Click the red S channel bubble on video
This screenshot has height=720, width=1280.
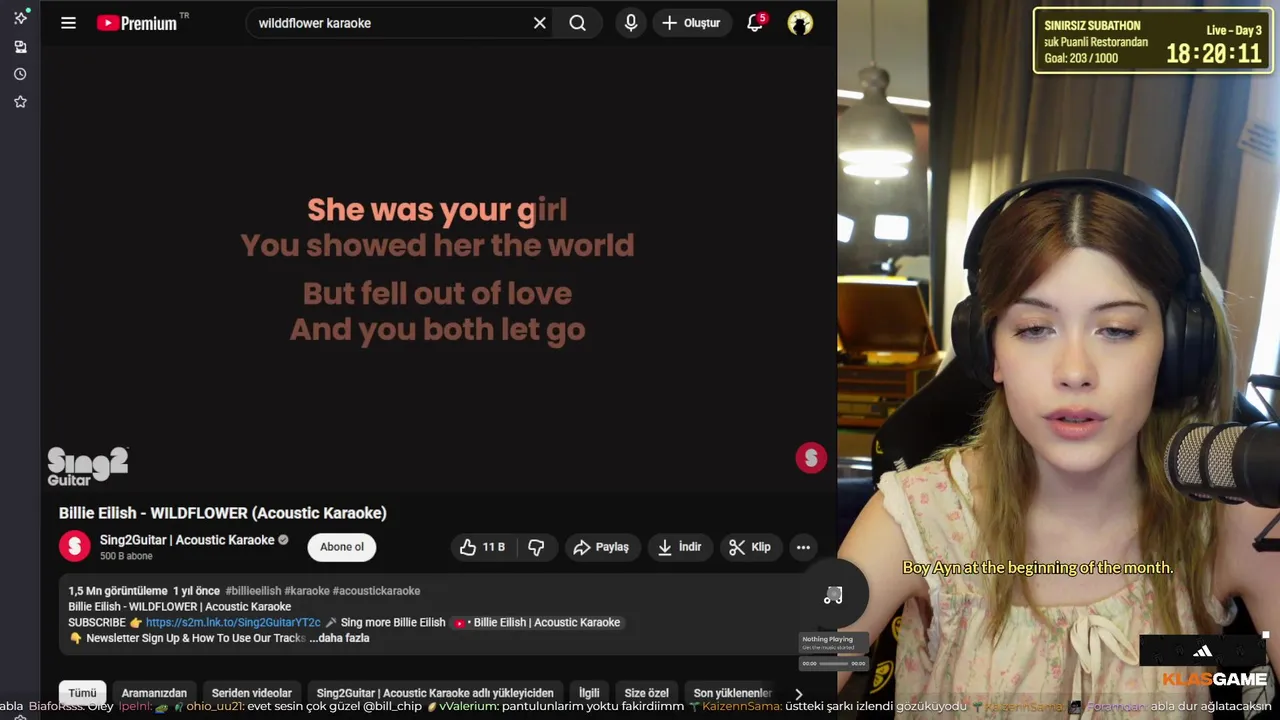(x=811, y=458)
